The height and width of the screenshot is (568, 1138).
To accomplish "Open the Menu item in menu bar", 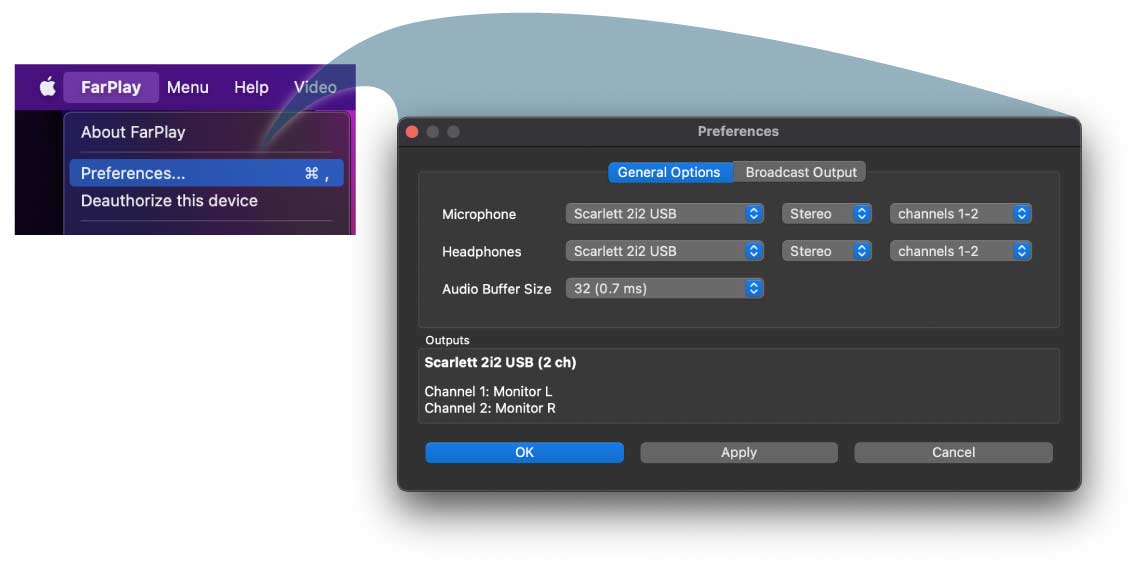I will [187, 87].
